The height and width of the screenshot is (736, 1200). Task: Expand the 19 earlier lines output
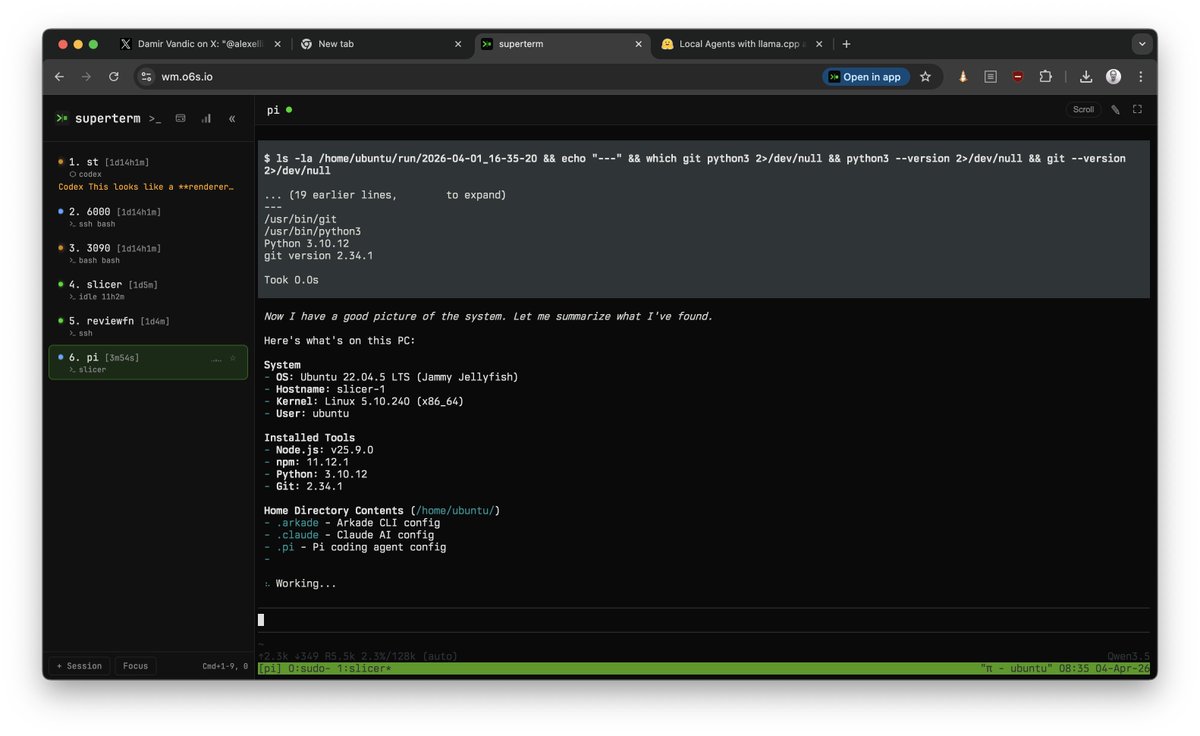(x=385, y=195)
